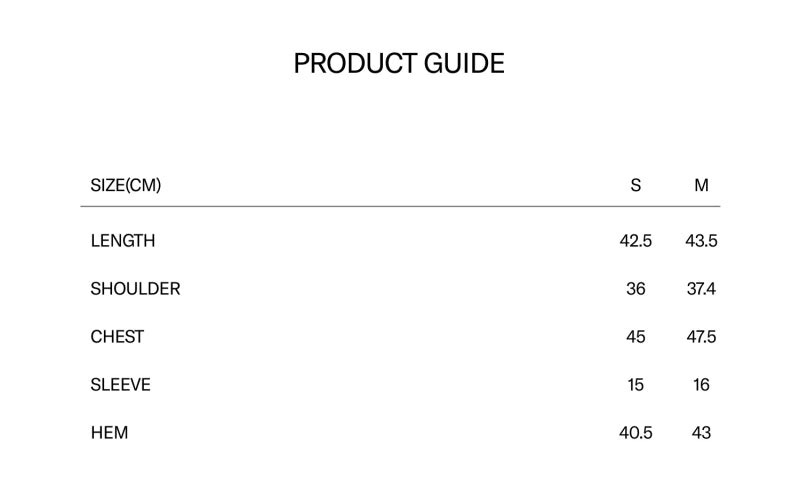Select the SIZE(CM) header label
Image resolution: width=800 pixels, height=487 pixels.
pyautogui.click(x=126, y=185)
